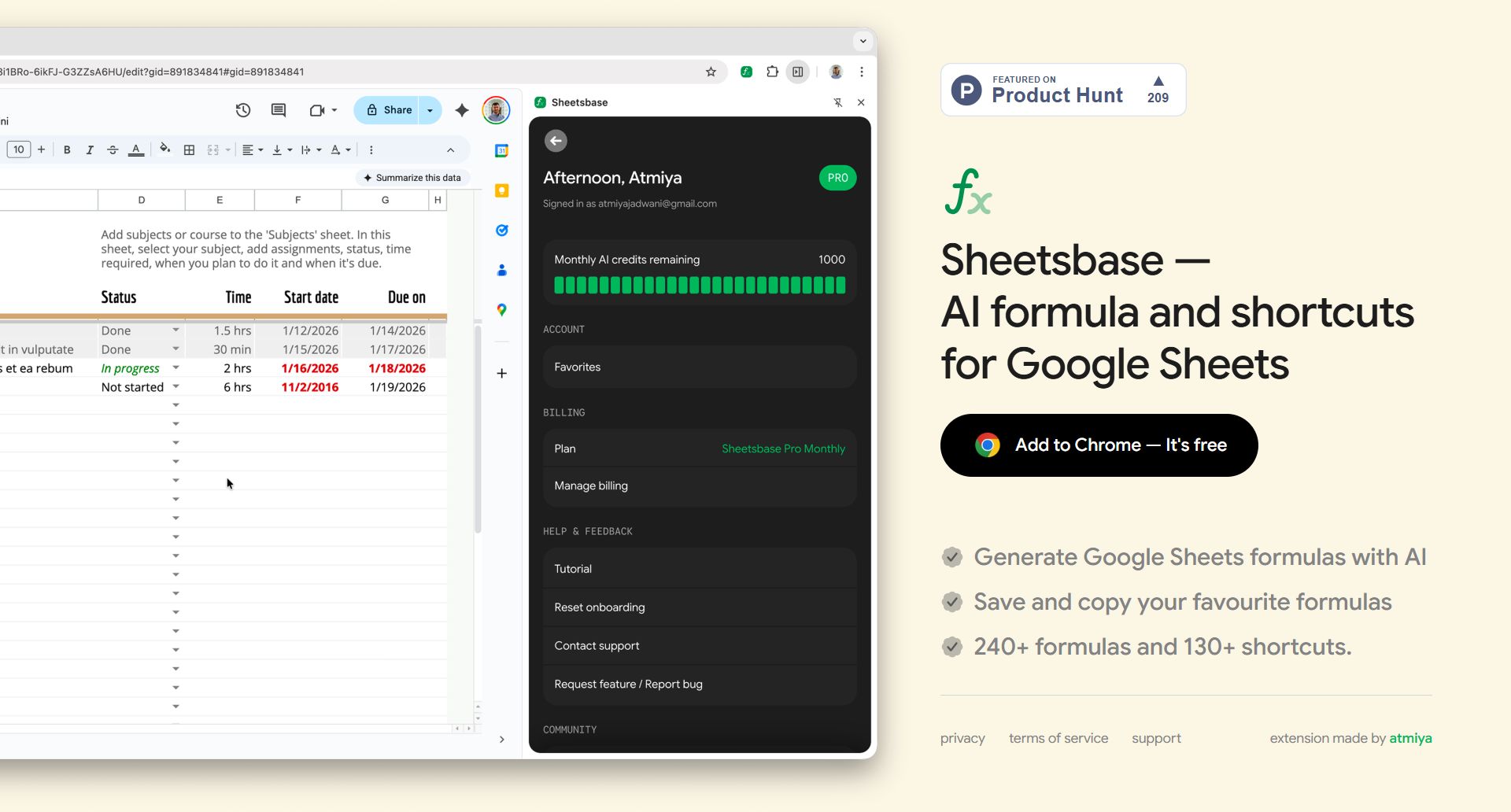Expand the side panel chevron at the bottom
This screenshot has width=1511, height=812.
[x=501, y=740]
